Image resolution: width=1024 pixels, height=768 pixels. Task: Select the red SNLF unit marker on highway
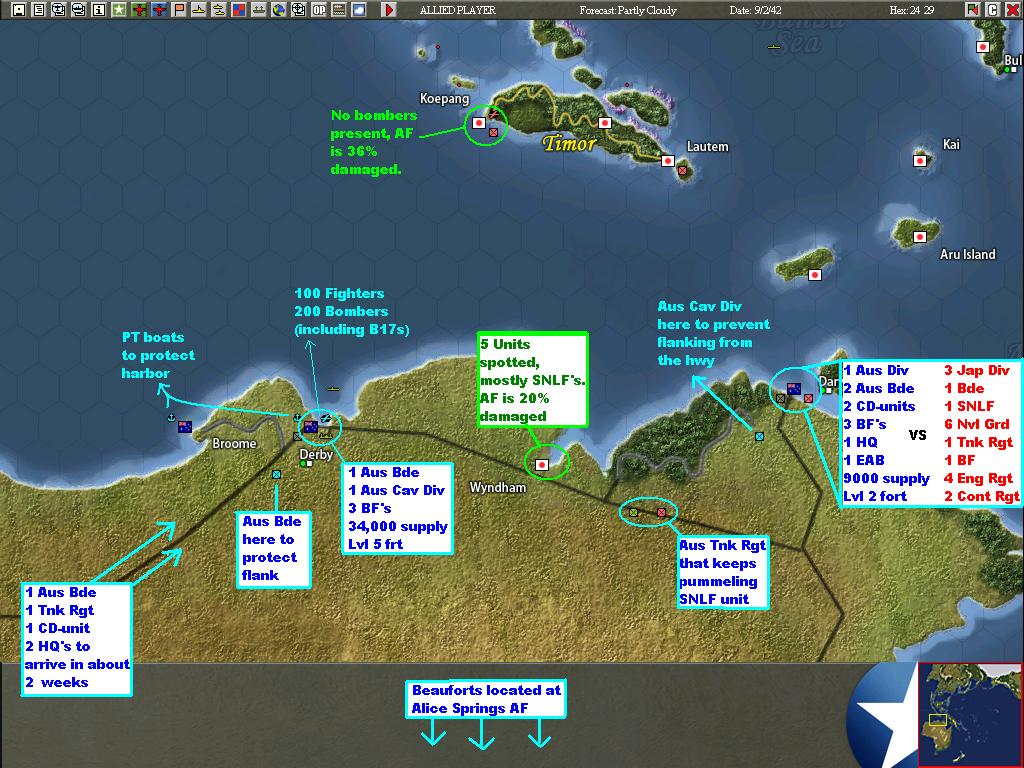coord(661,513)
